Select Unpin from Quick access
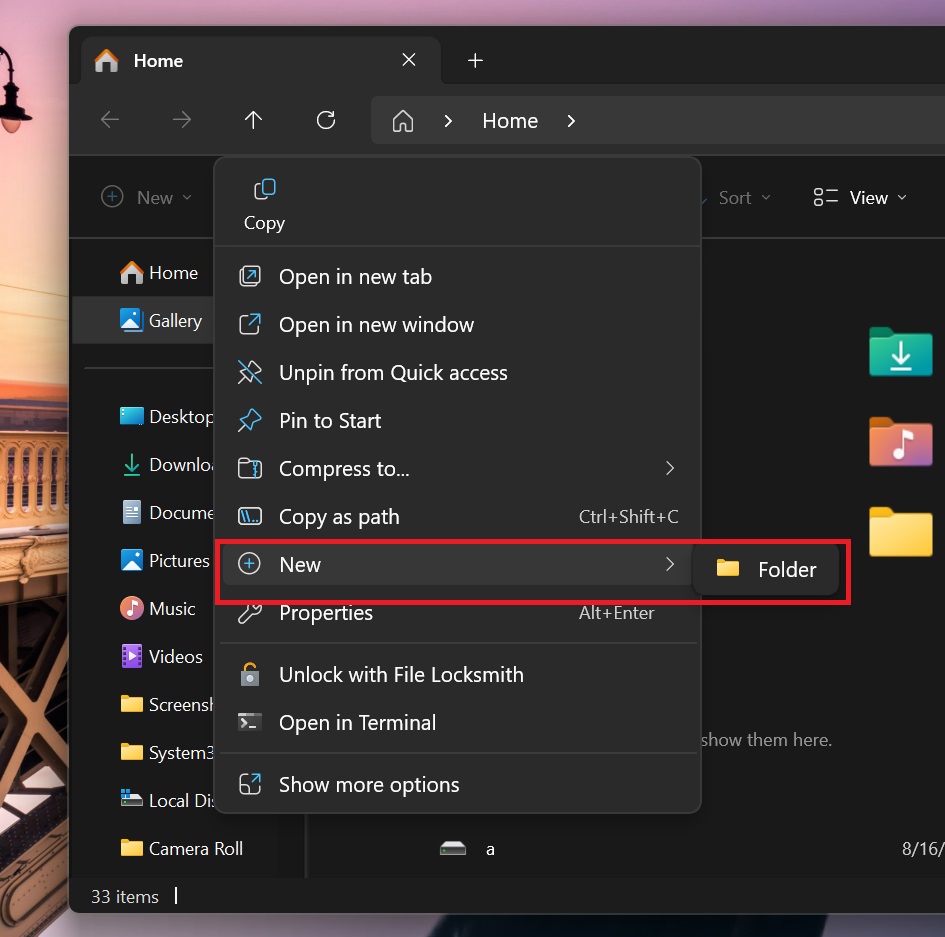The image size is (945, 937). tap(393, 372)
